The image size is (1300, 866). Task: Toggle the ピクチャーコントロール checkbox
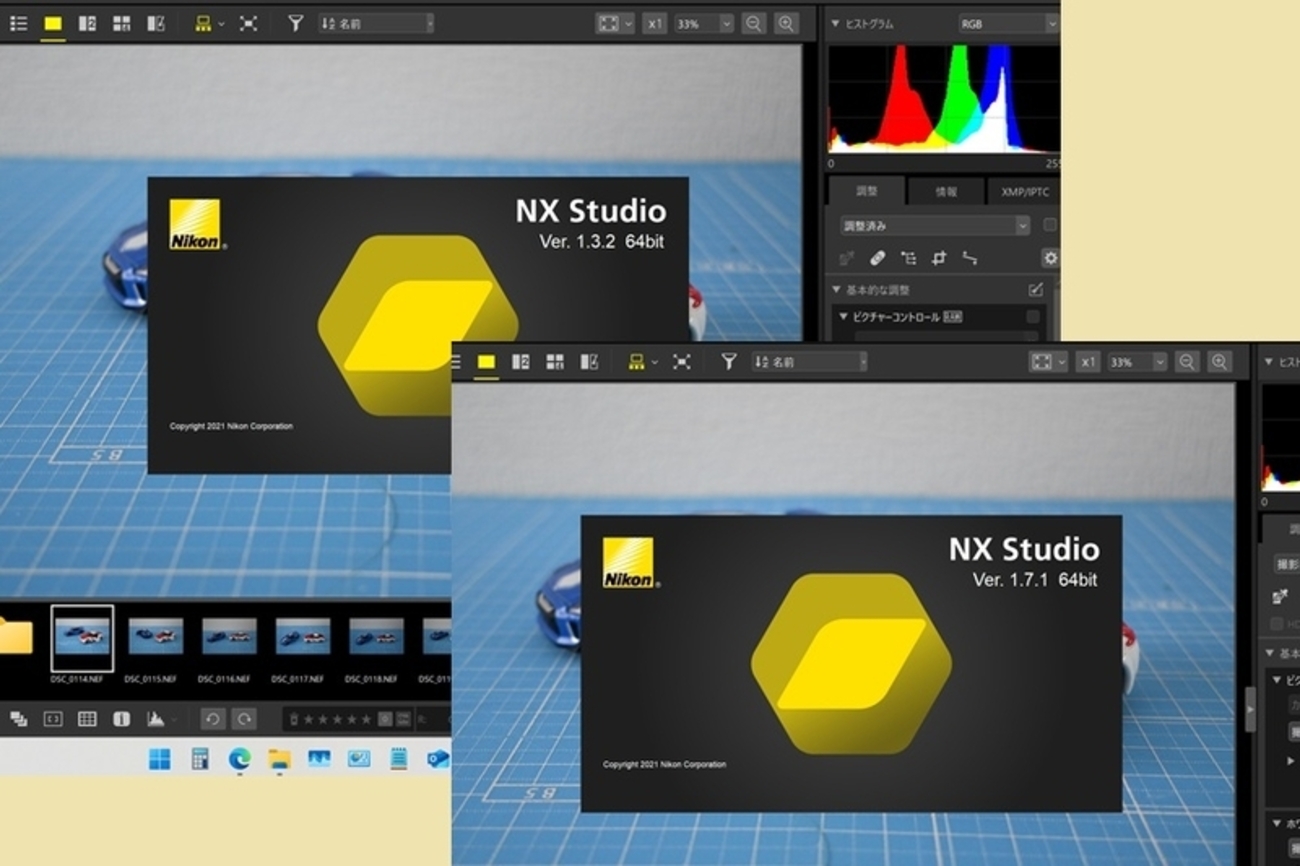[1033, 317]
